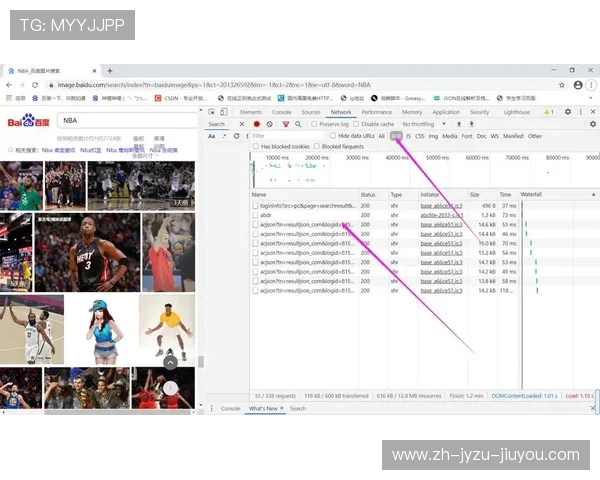The height and width of the screenshot is (480, 600).
Task: Click the inspect element picker icon
Action: pyautogui.click(x=211, y=112)
